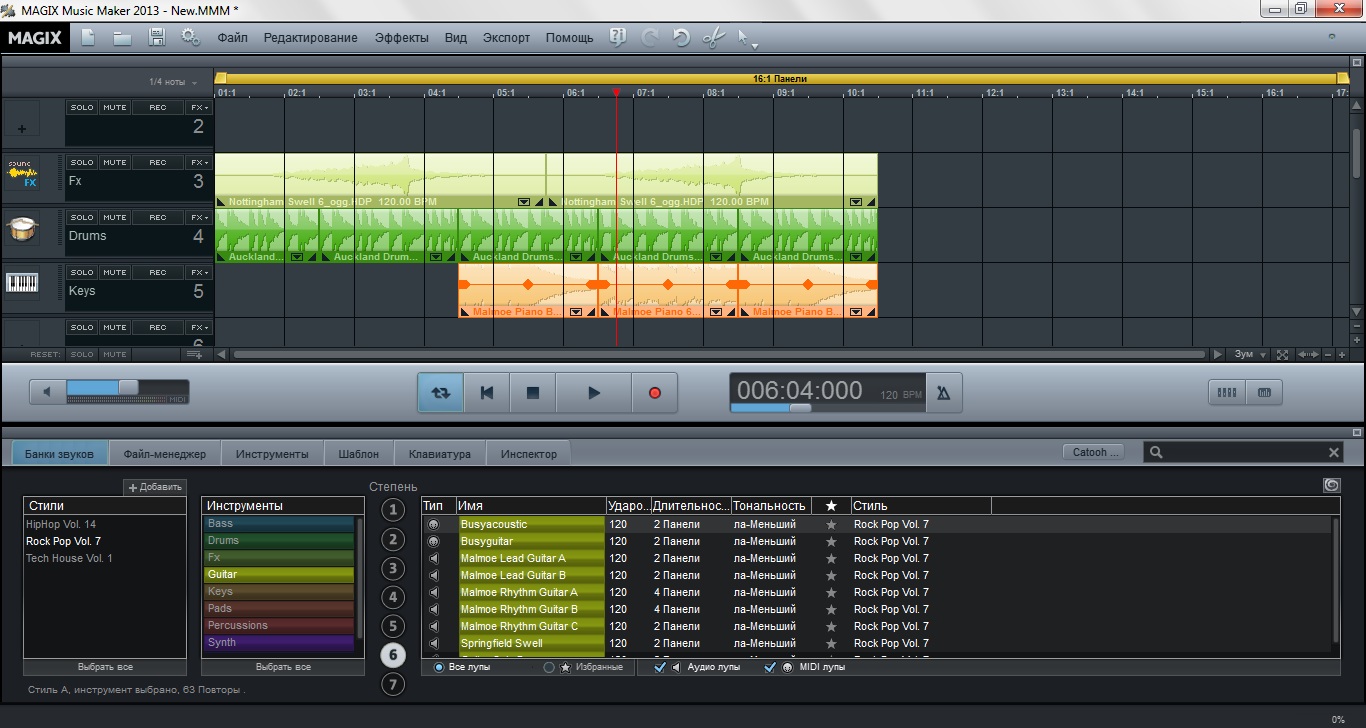Open the FX dropdown on the Fx track
1366x728 pixels.
click(x=199, y=162)
